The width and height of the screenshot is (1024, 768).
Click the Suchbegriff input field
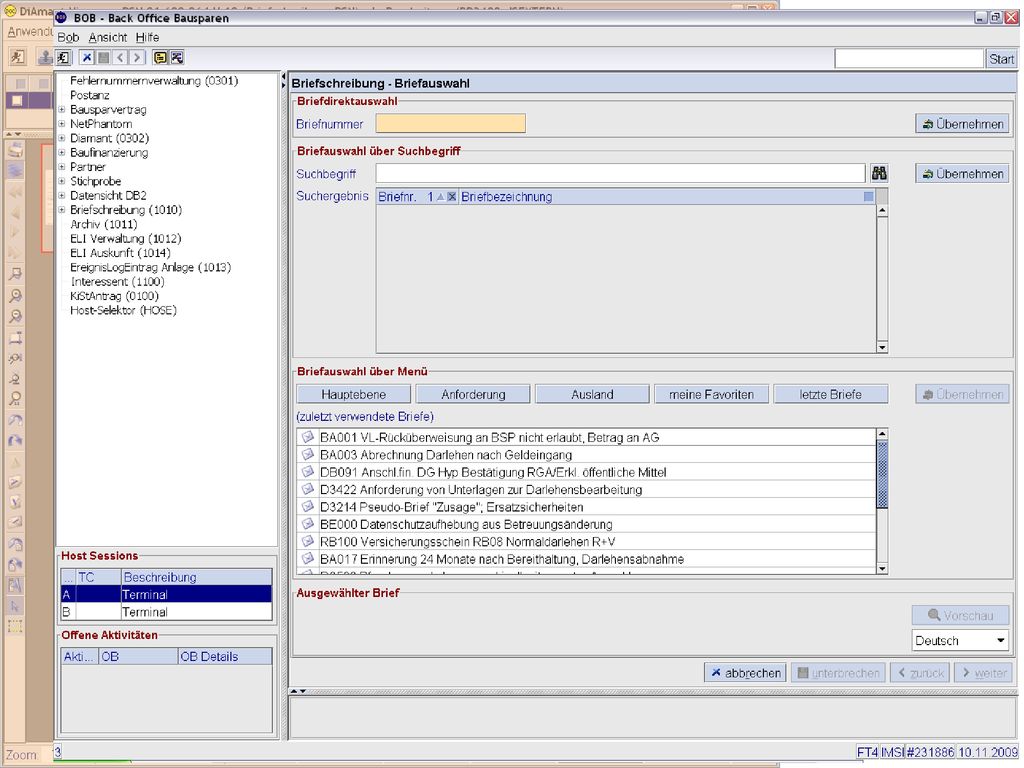point(620,174)
